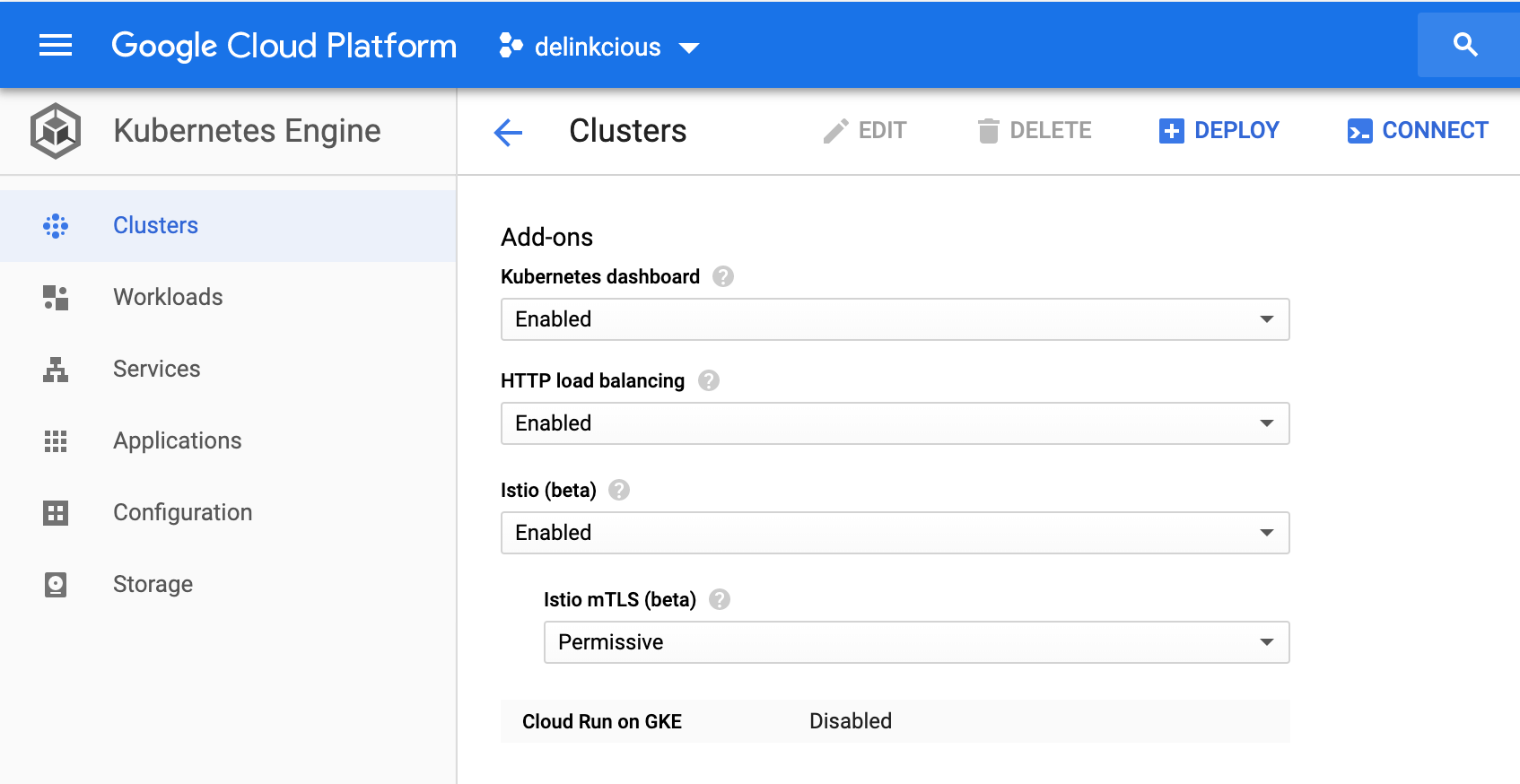Open Services from the sidebar
1520x784 pixels.
point(156,369)
